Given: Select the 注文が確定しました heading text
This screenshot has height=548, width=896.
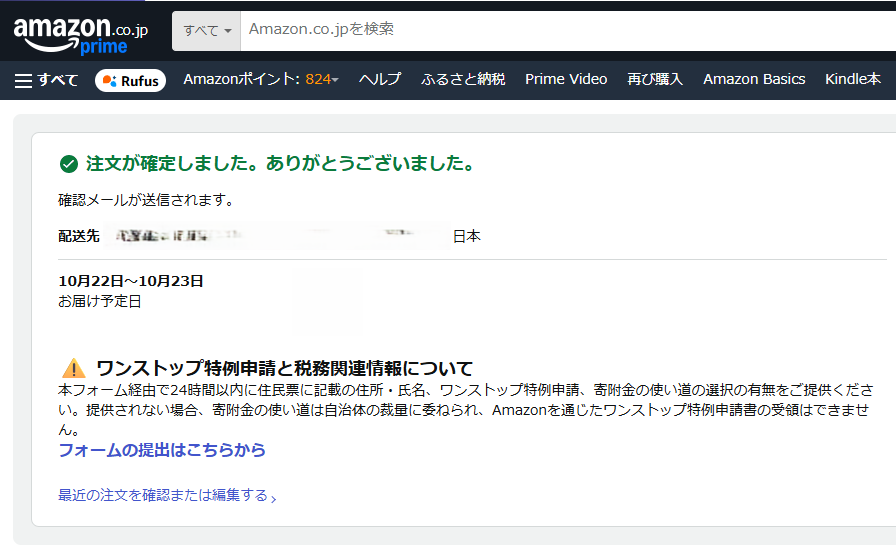Looking at the screenshot, I should click(280, 164).
